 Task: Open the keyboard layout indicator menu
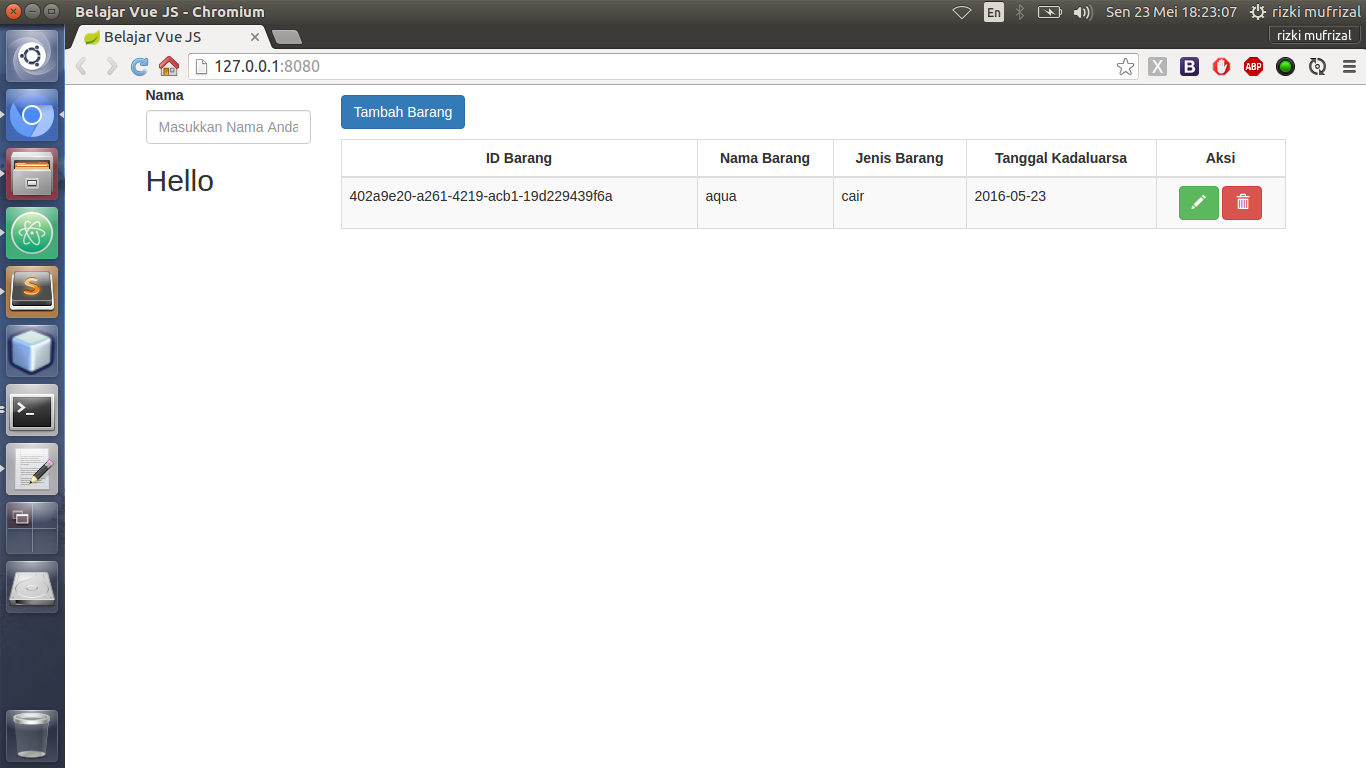coord(994,12)
